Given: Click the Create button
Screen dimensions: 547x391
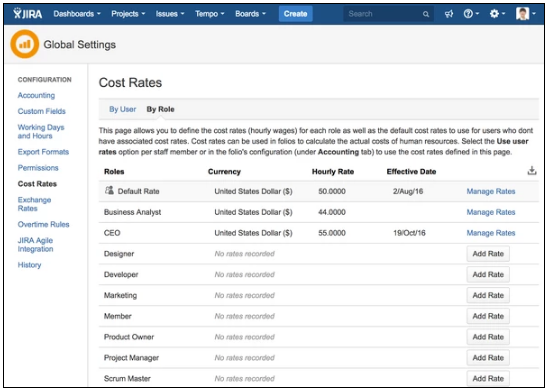Looking at the screenshot, I should (x=295, y=14).
